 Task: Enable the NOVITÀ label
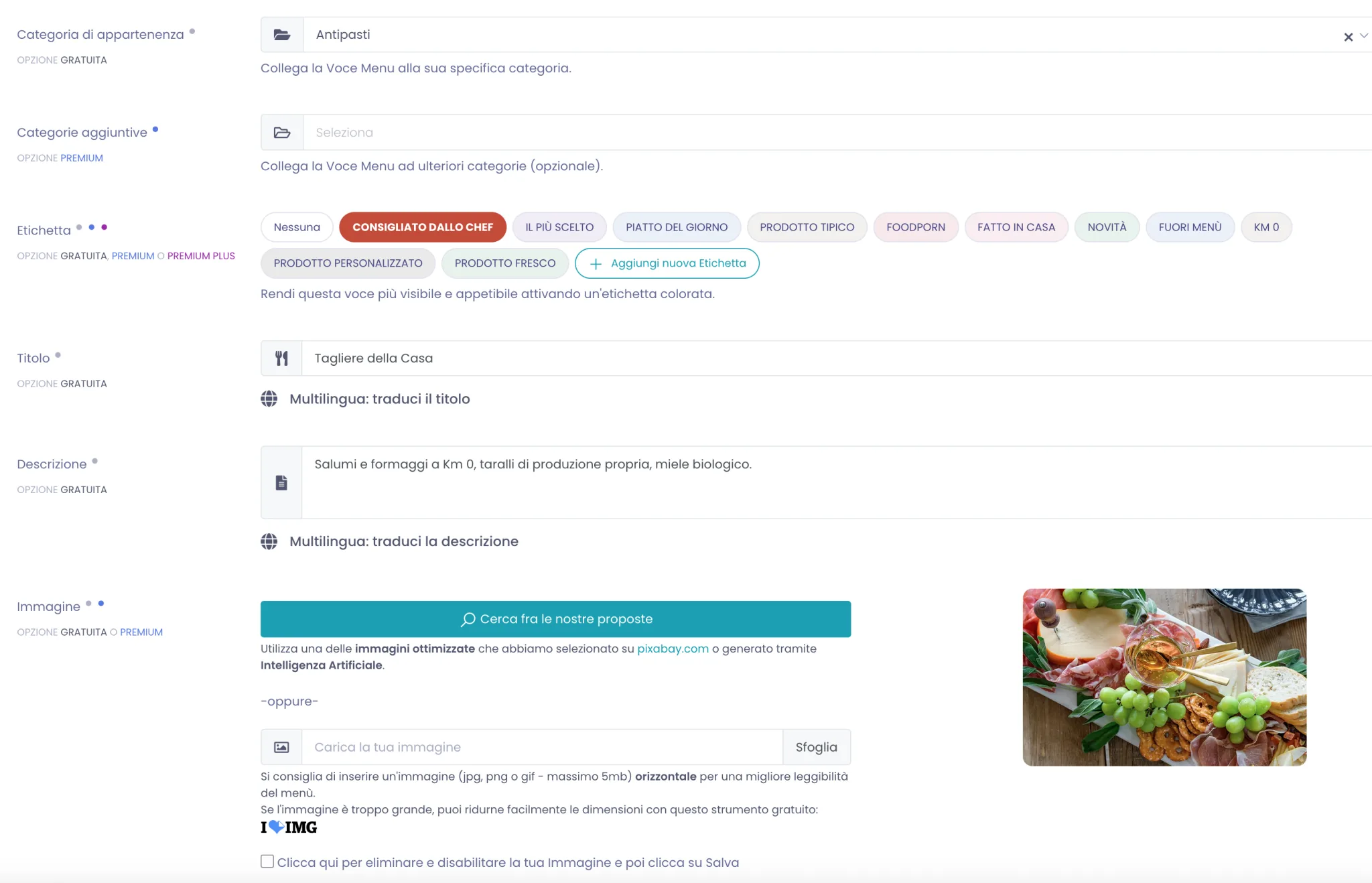pos(1107,227)
